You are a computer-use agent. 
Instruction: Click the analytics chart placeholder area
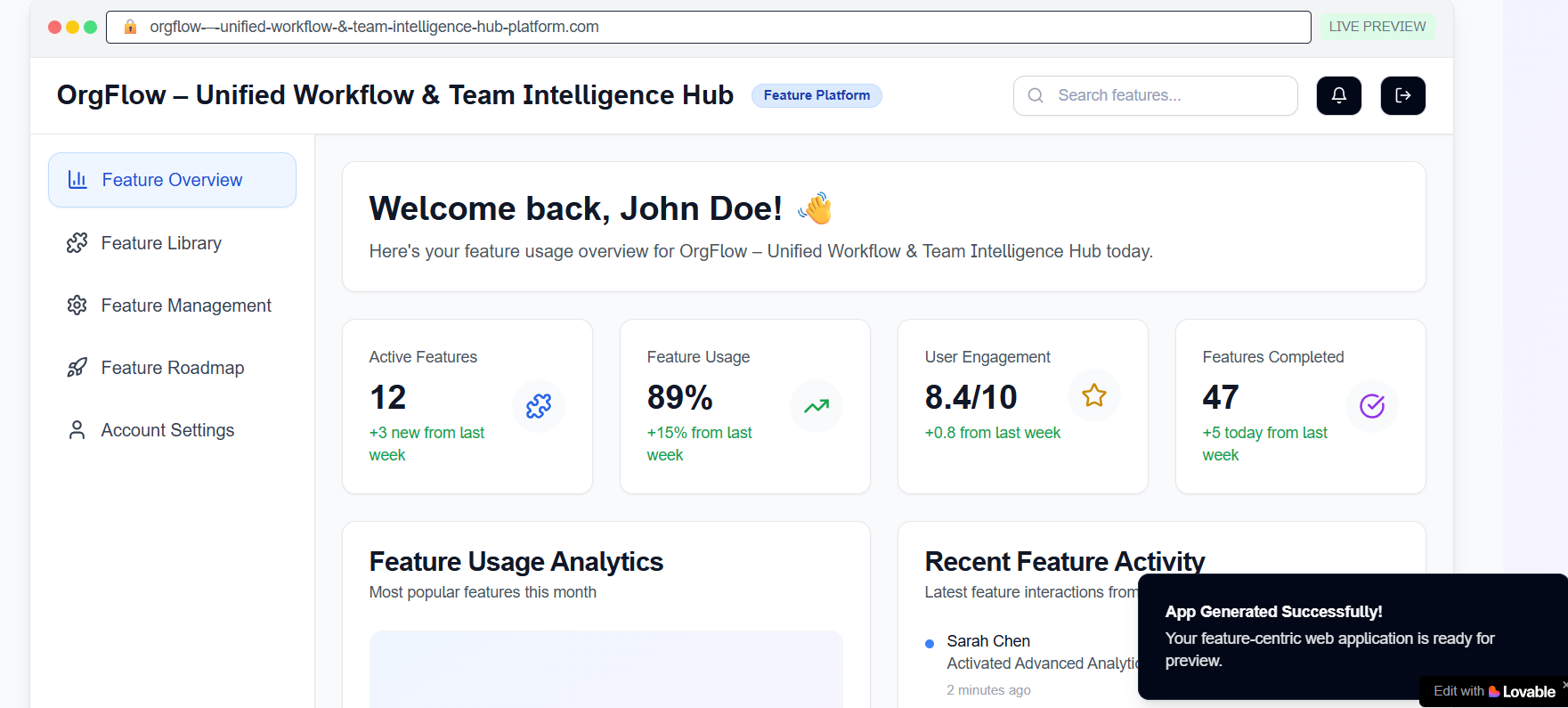click(606, 670)
